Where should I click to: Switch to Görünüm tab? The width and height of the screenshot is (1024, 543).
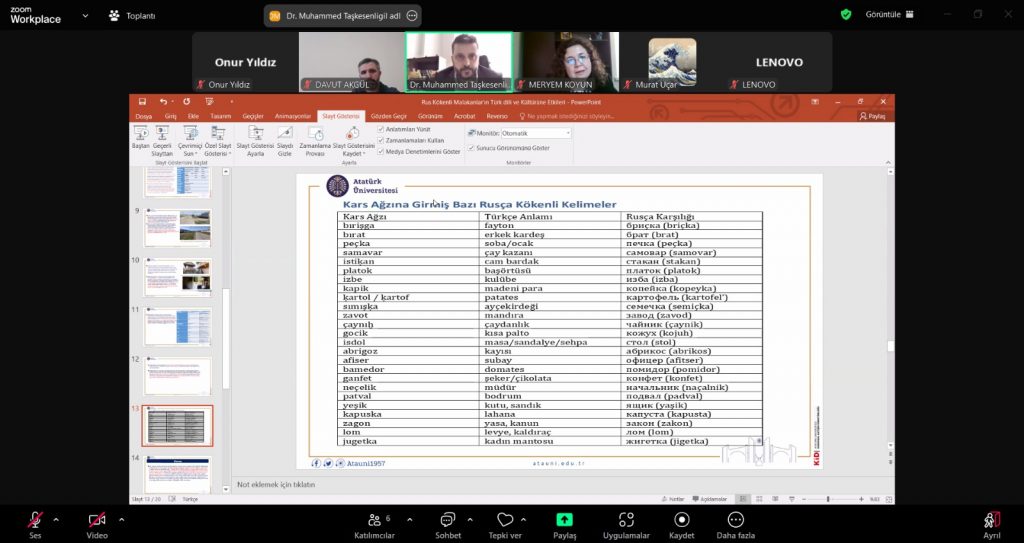pos(430,116)
